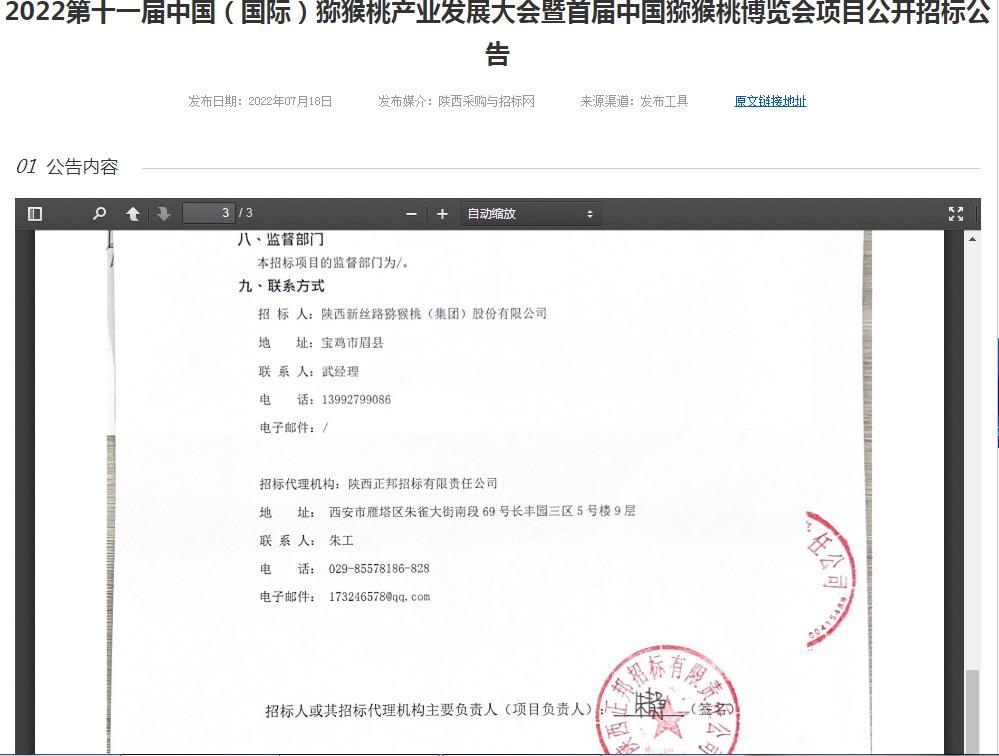The height and width of the screenshot is (756, 999).
Task: Go to the previous PDF page
Action: (133, 214)
